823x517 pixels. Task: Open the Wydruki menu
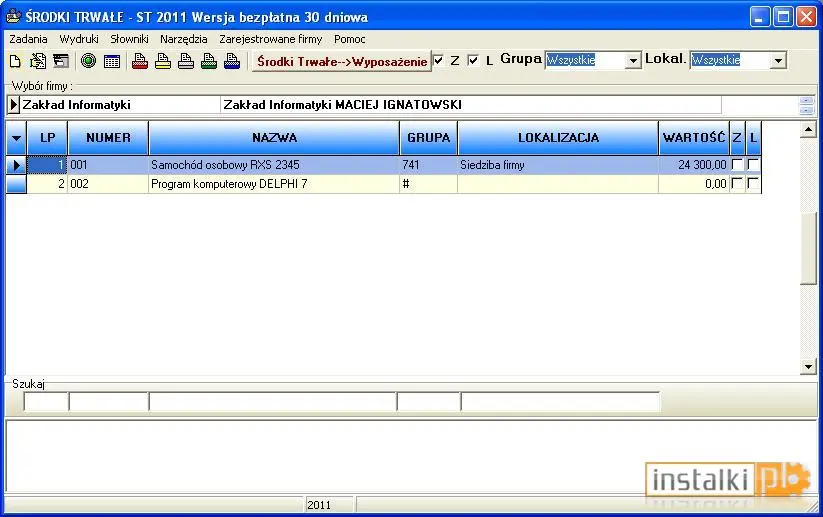pos(79,39)
